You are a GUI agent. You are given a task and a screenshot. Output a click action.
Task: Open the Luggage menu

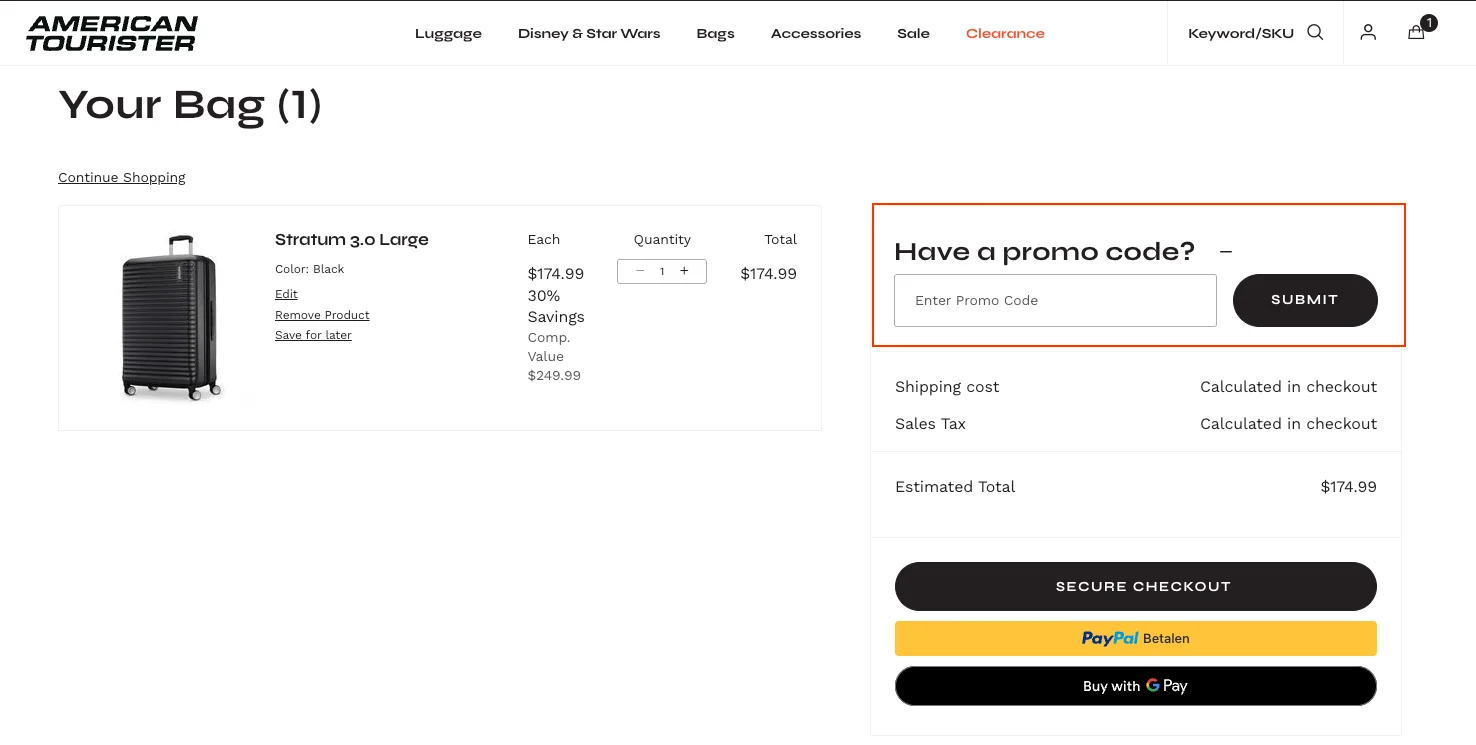448,33
